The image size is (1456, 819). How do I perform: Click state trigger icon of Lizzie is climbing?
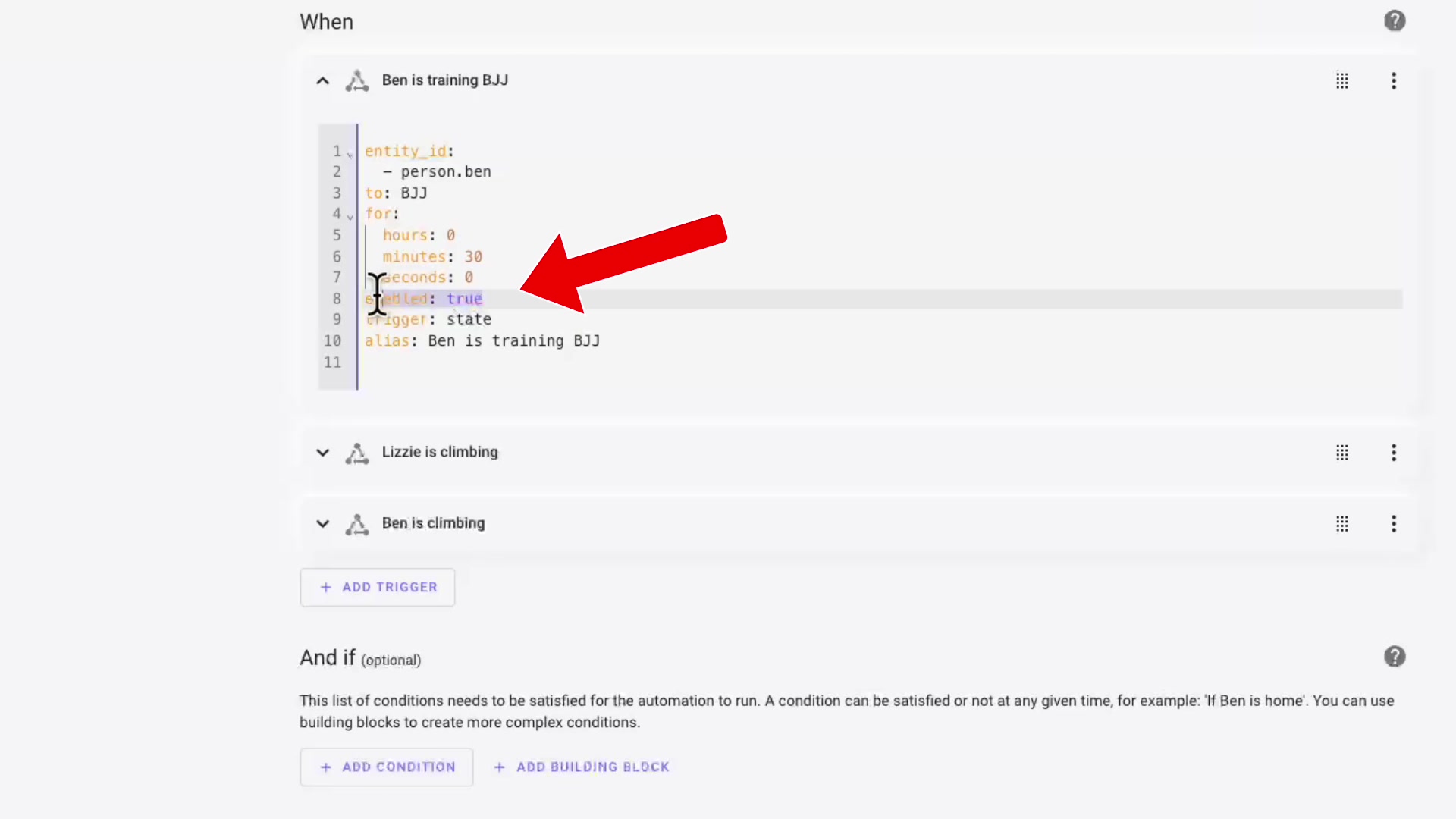tap(357, 453)
